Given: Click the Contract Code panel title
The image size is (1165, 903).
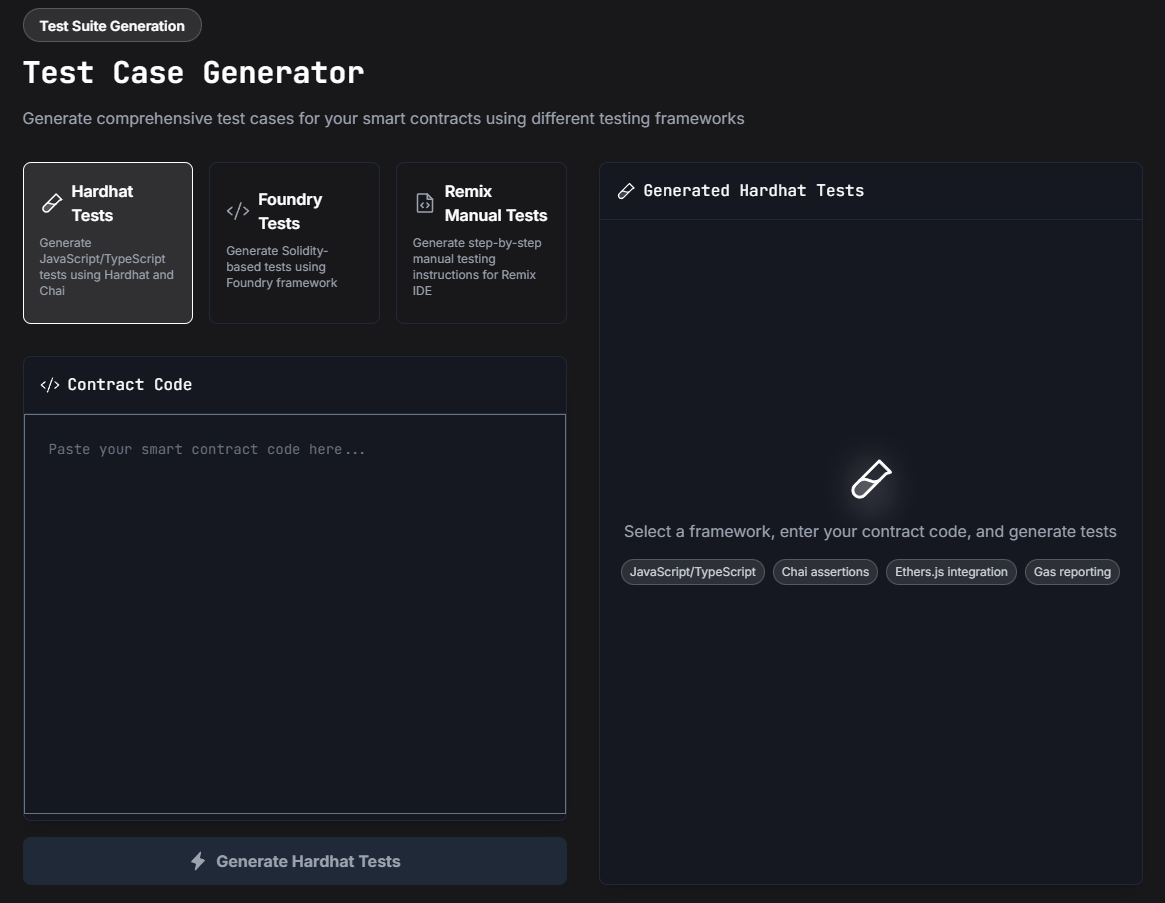Looking at the screenshot, I should tap(130, 385).
